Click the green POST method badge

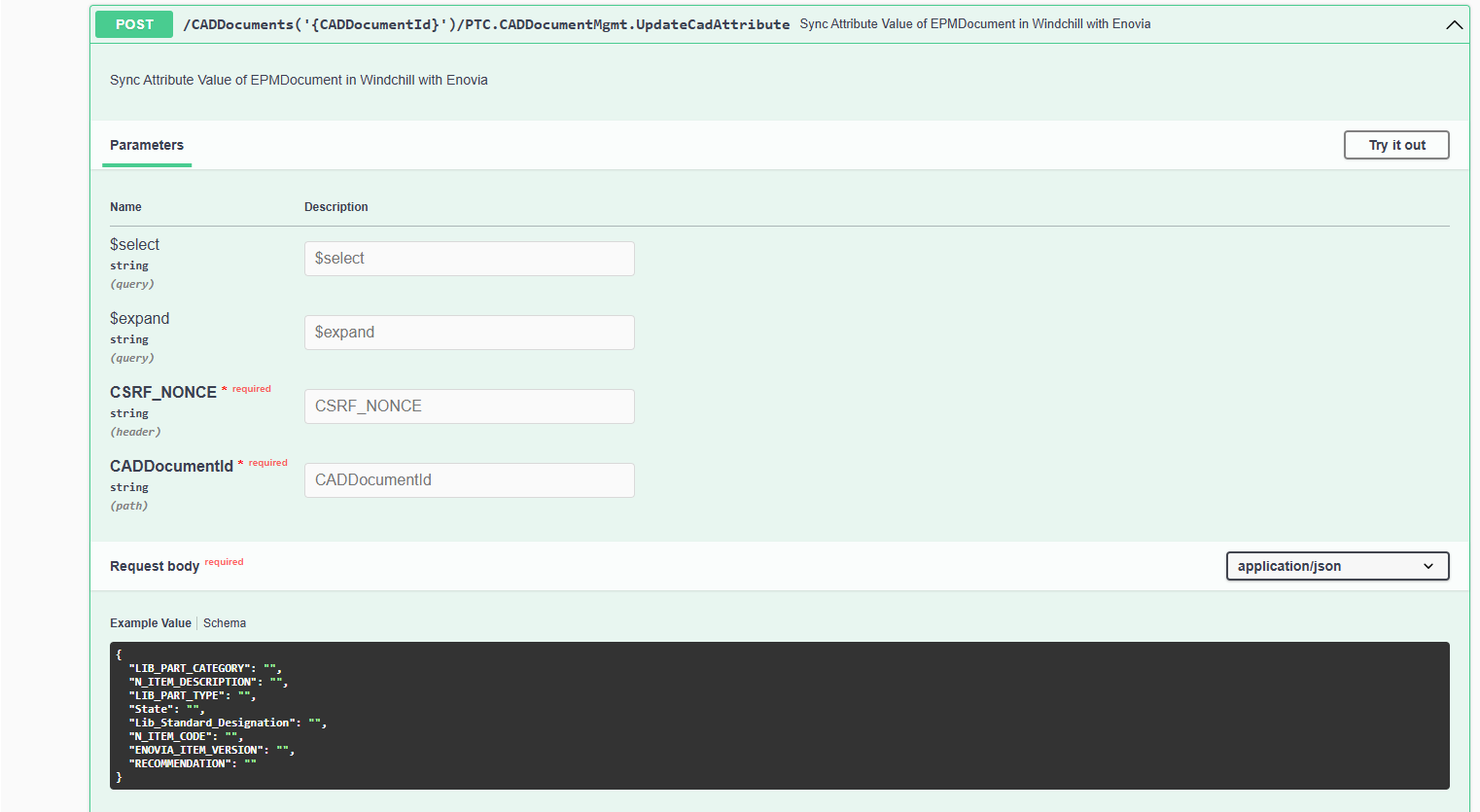pyautogui.click(x=133, y=23)
